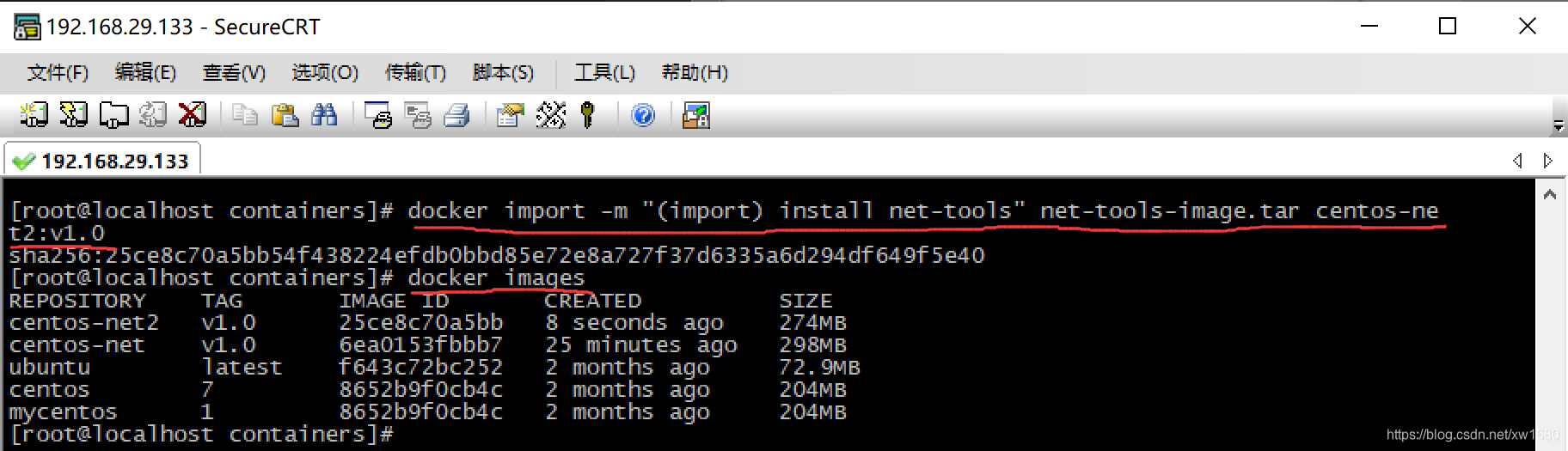Click the Connect toolbar icon
Image resolution: width=1568 pixels, height=451 pixels.
pyautogui.click(x=34, y=114)
